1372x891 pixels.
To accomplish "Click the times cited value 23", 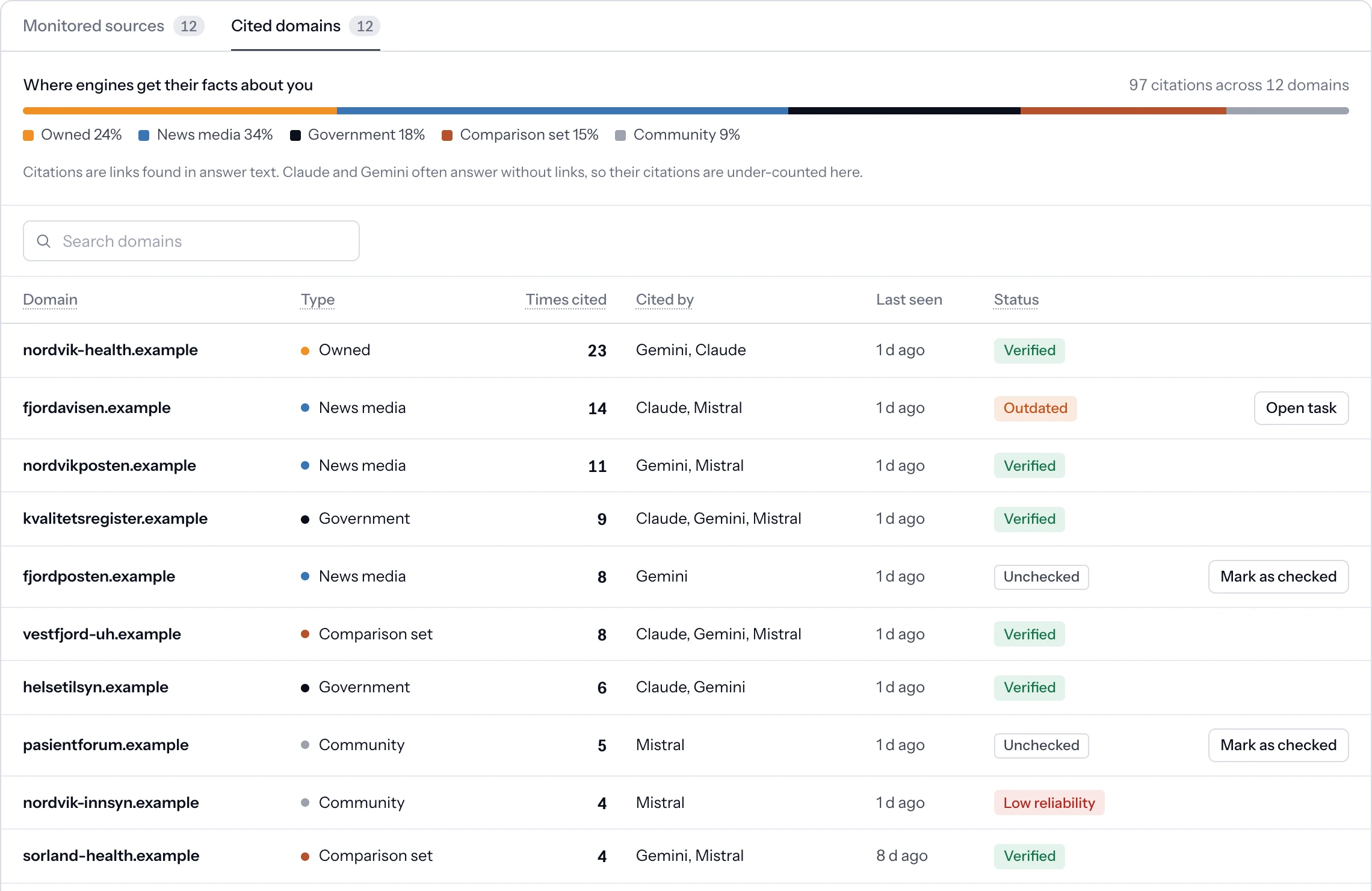I will coord(597,351).
